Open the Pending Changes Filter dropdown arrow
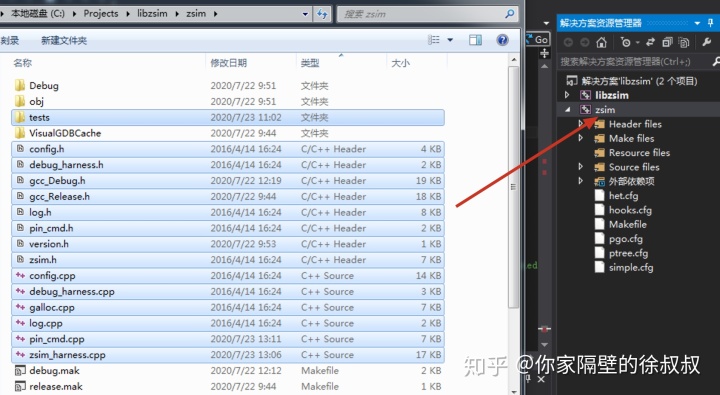 tap(638, 43)
